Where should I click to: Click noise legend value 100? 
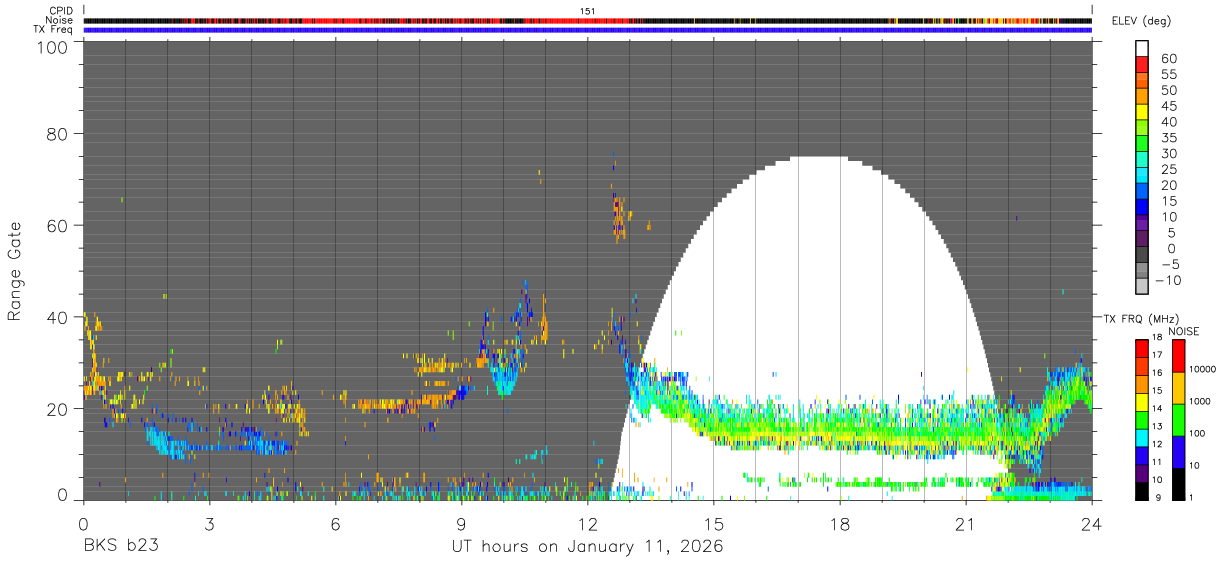(1198, 435)
